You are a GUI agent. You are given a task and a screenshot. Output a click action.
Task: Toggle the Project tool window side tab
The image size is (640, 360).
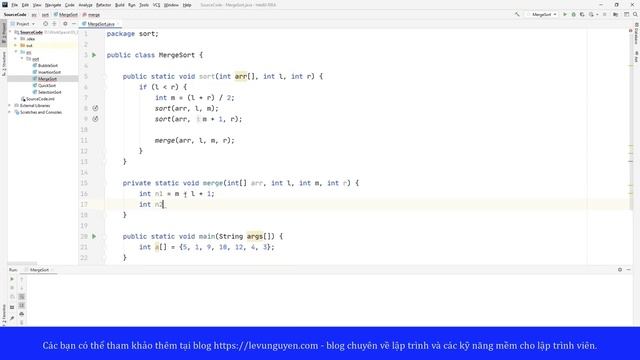tap(4, 33)
